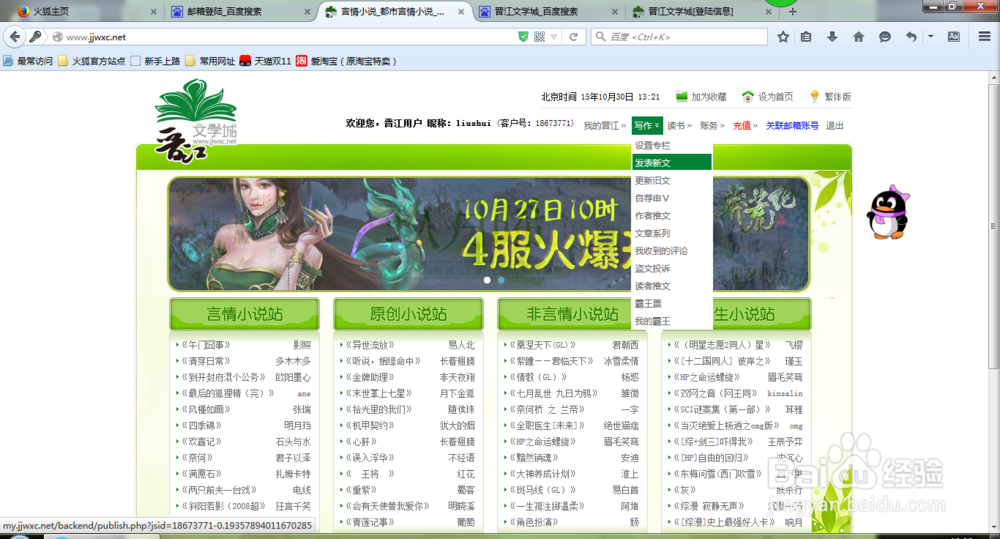Expand the 写作 dropdown menu
This screenshot has height=539, width=1000.
pyautogui.click(x=647, y=126)
